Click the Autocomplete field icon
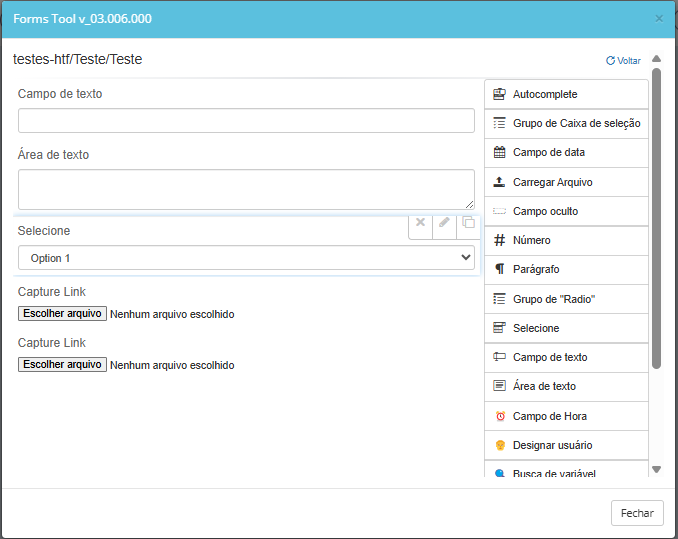This screenshot has width=678, height=539. tap(499, 94)
